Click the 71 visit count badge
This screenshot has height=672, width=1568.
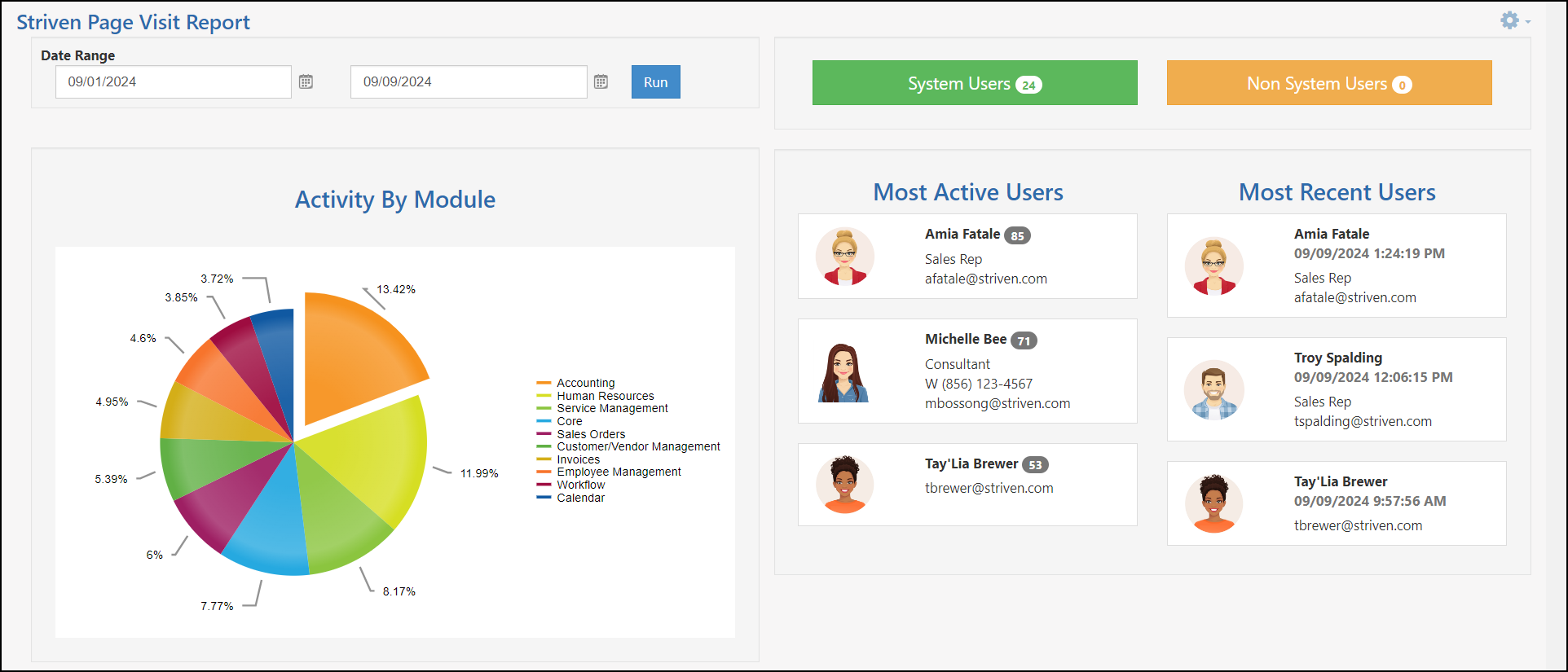tap(1024, 340)
